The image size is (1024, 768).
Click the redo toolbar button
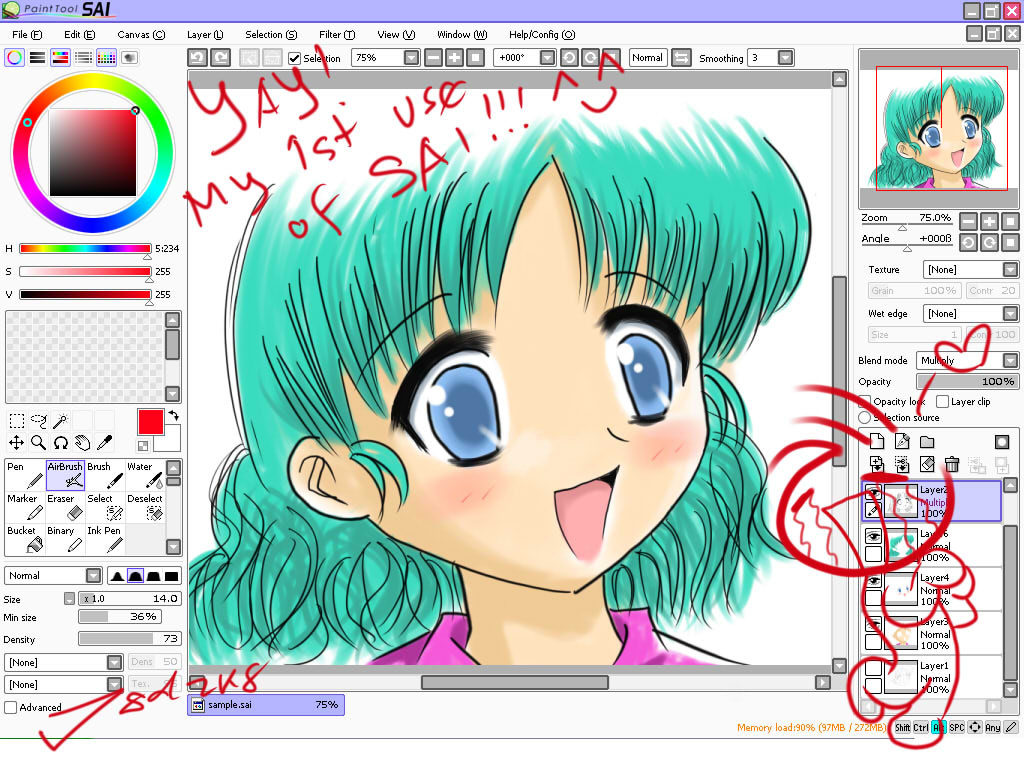coord(221,57)
